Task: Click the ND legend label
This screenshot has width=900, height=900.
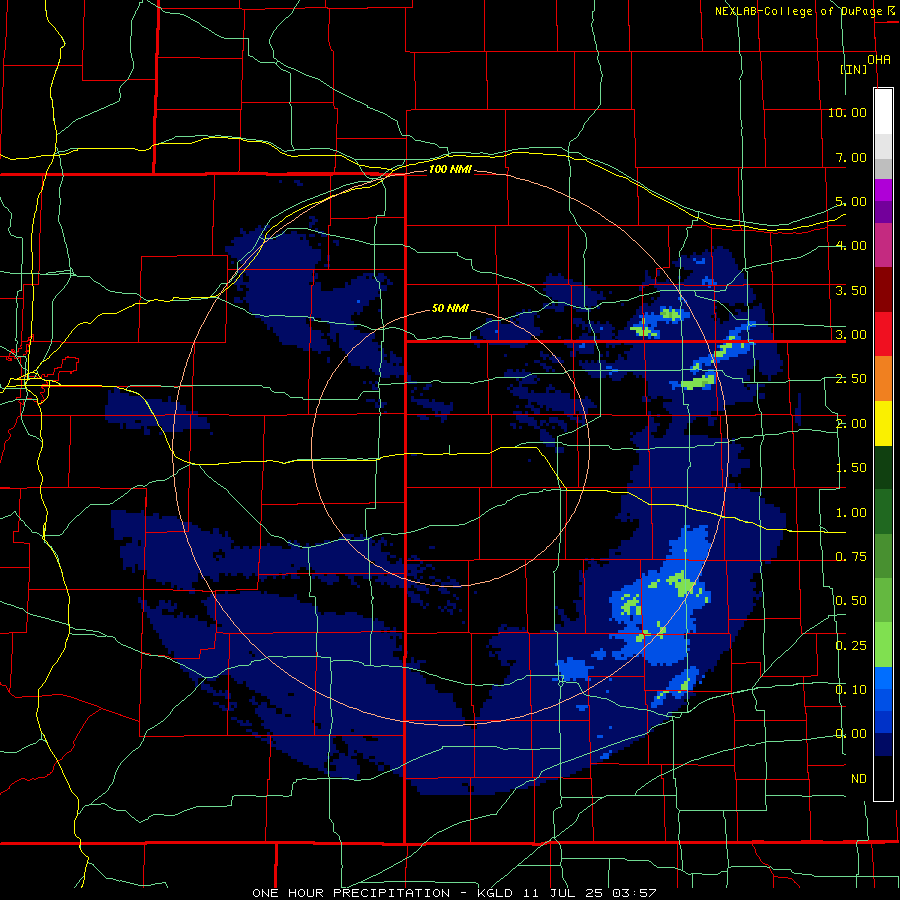Action: pyautogui.click(x=859, y=779)
